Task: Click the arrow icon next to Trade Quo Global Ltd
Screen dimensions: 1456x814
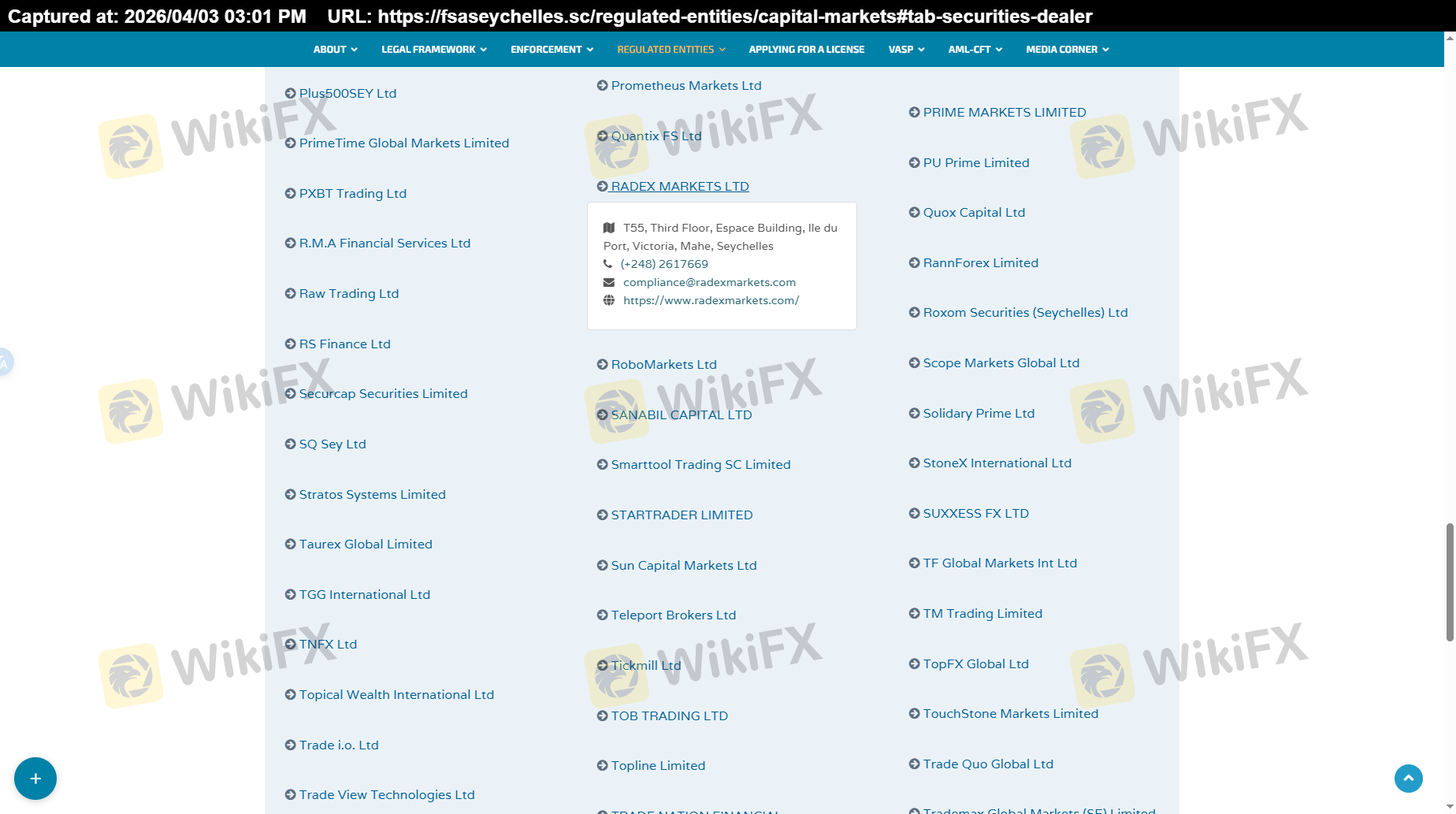Action: (x=914, y=764)
